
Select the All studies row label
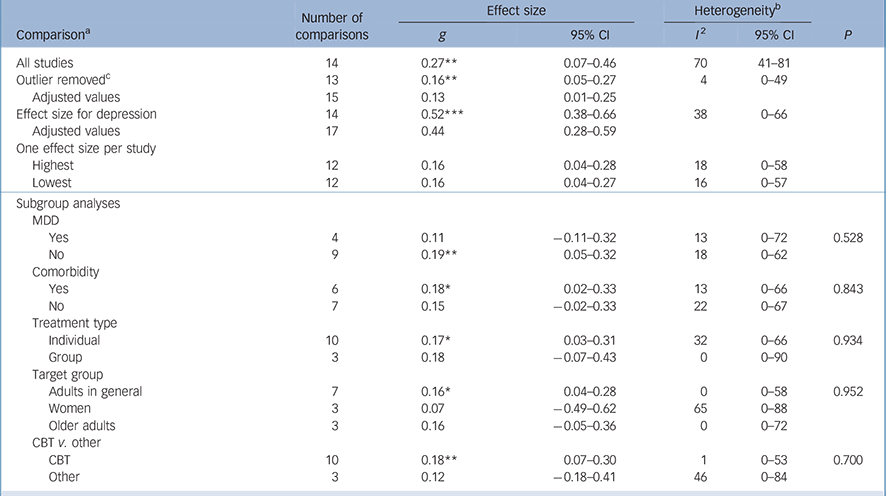(x=40, y=62)
